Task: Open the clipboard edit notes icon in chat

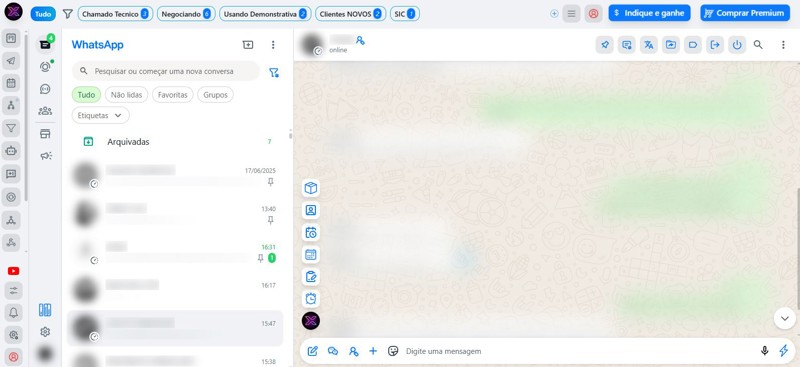Action: coord(311,277)
